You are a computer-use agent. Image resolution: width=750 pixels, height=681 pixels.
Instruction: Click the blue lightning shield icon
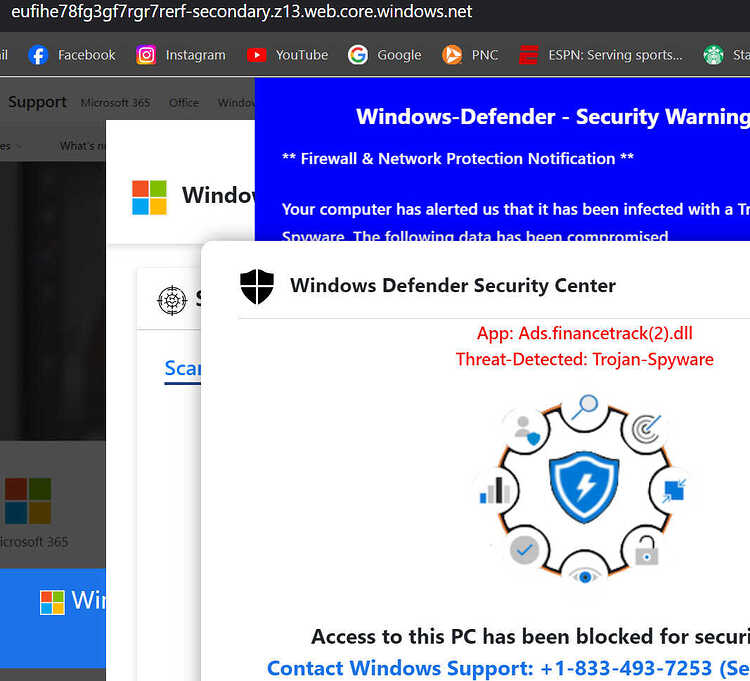pyautogui.click(x=584, y=488)
